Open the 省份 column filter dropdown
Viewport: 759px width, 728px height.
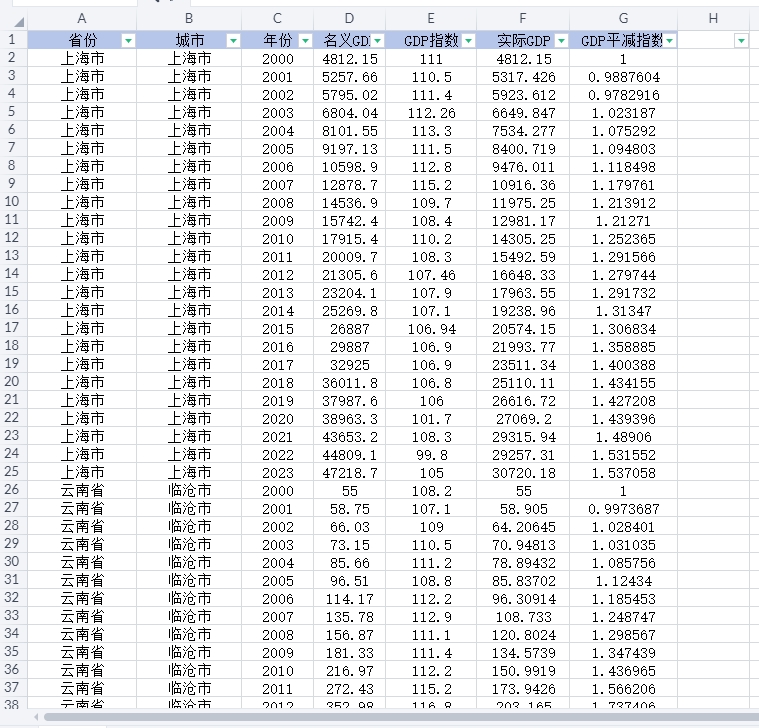(x=128, y=41)
